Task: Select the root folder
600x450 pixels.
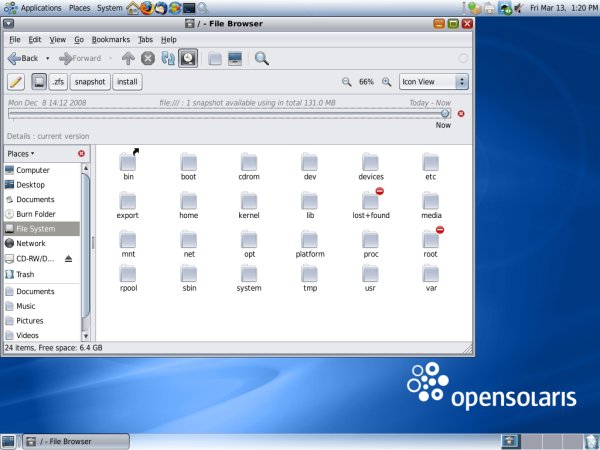Action: point(430,244)
